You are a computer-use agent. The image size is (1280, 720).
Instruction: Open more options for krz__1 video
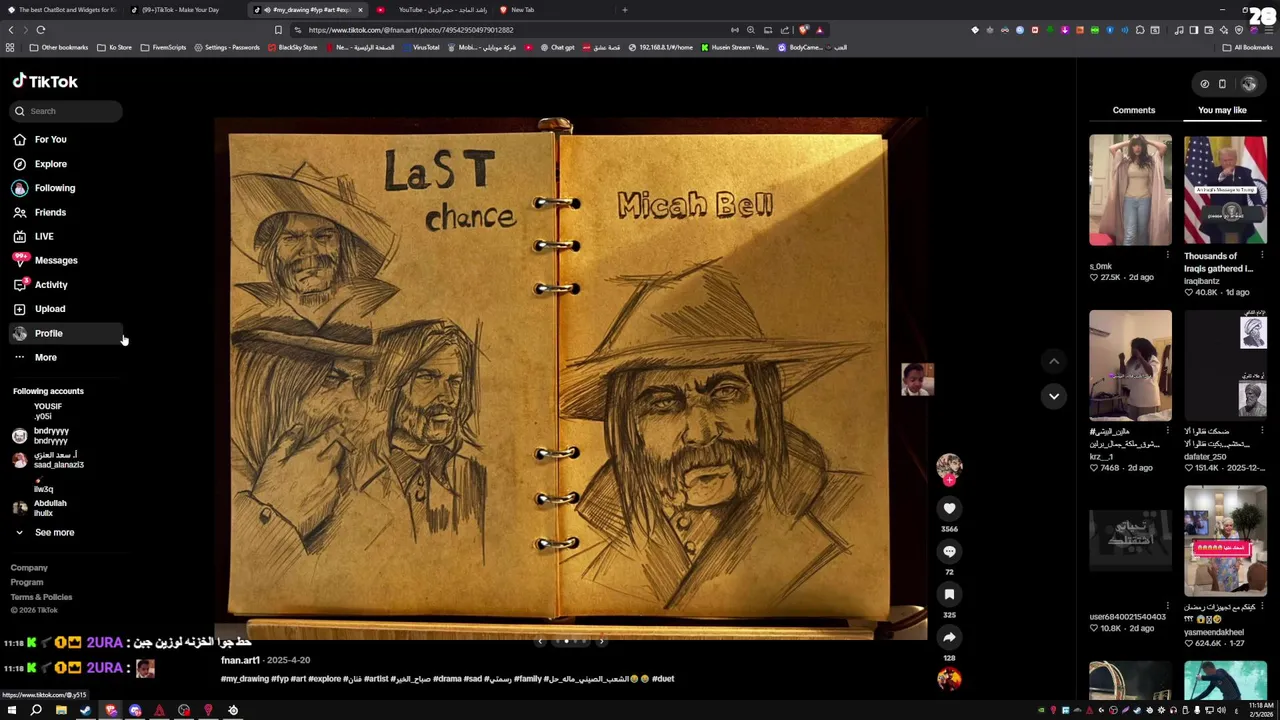click(1167, 431)
